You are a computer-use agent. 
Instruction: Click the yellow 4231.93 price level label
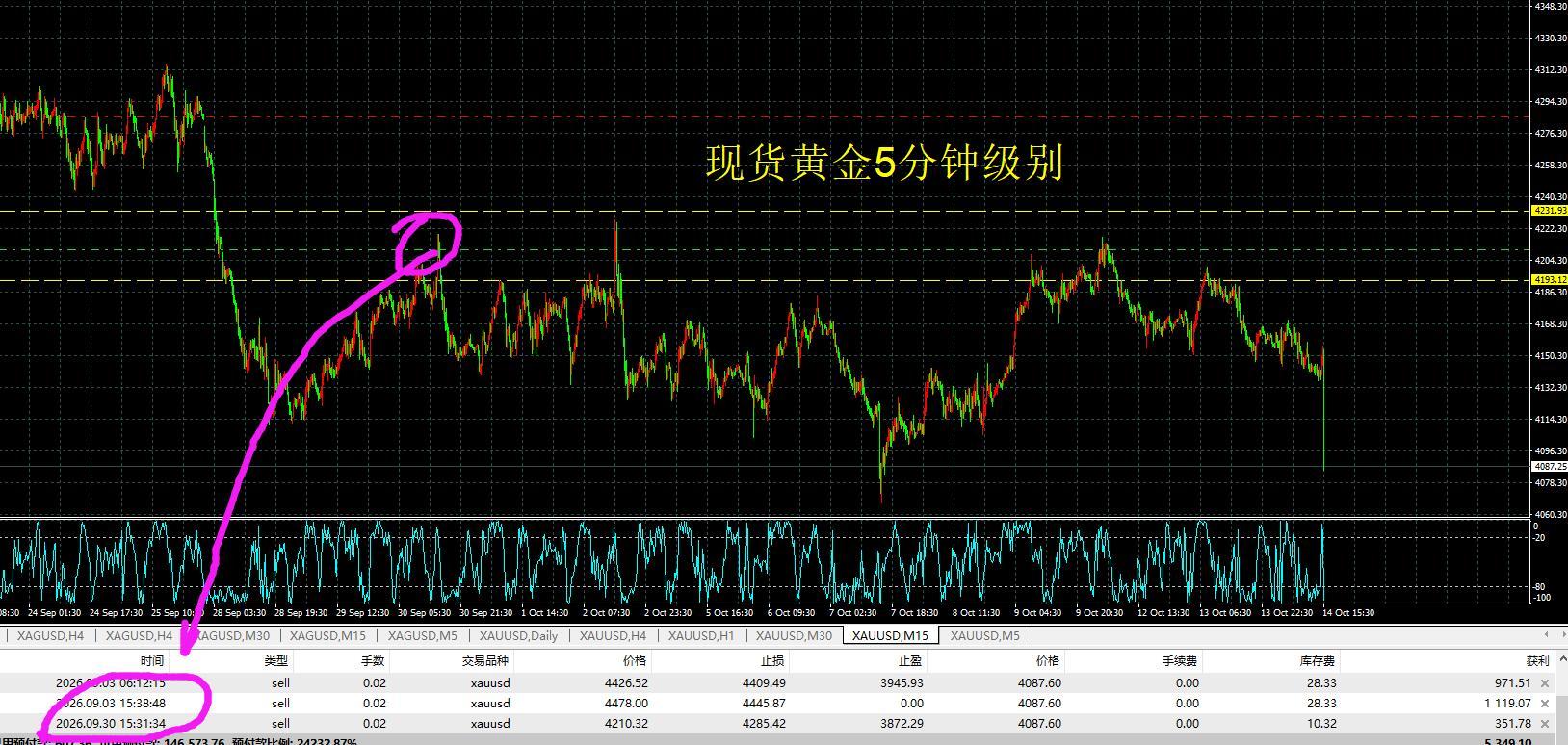click(1549, 211)
